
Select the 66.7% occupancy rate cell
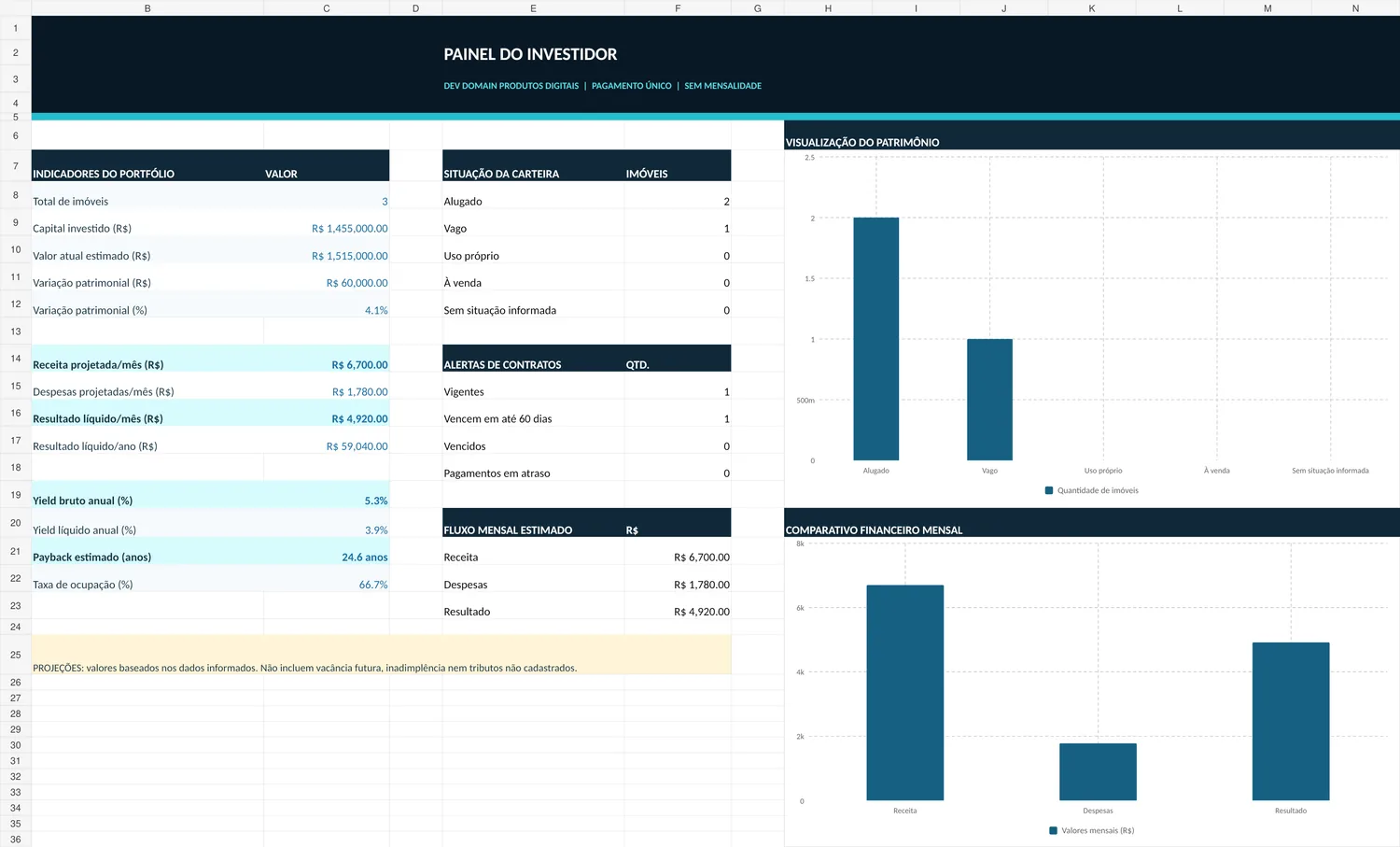[327, 578]
